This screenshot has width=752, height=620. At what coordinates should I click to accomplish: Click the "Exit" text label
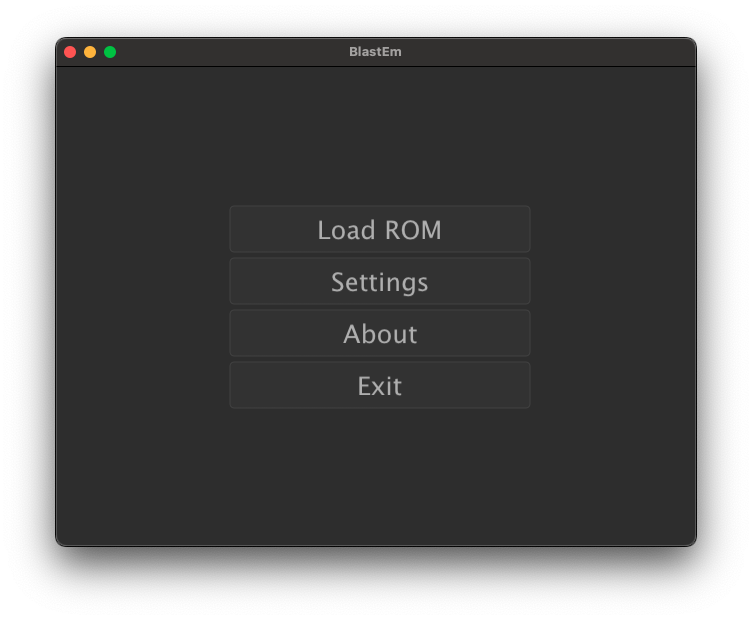[380, 386]
